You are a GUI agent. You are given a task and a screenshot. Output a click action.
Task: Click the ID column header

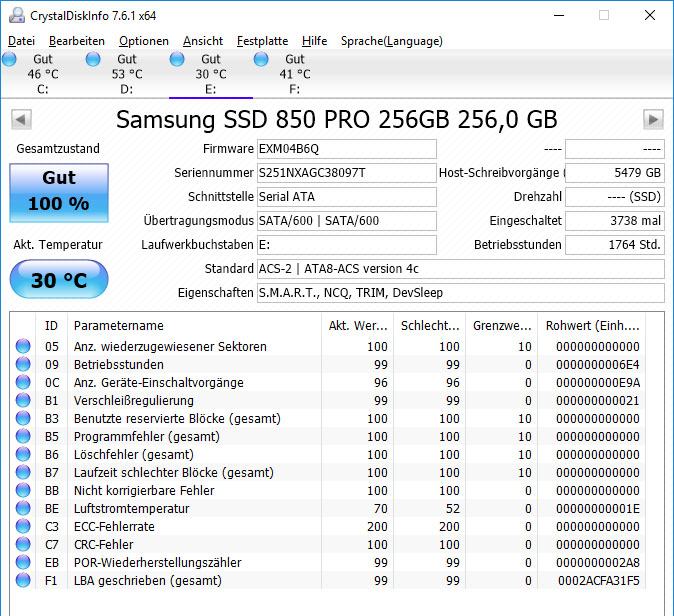[x=51, y=325]
